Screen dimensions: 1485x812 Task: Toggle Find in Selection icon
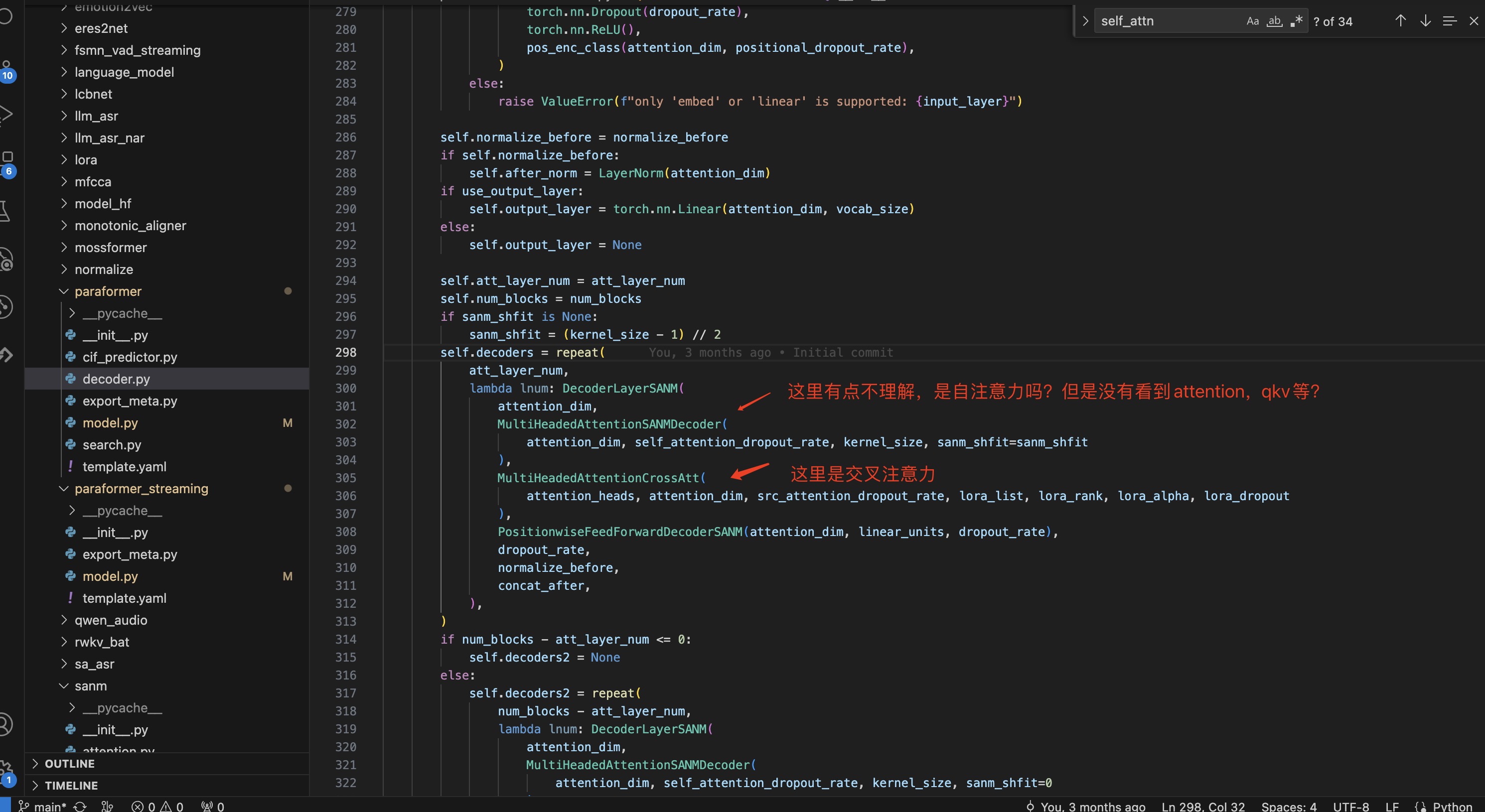coord(1449,21)
